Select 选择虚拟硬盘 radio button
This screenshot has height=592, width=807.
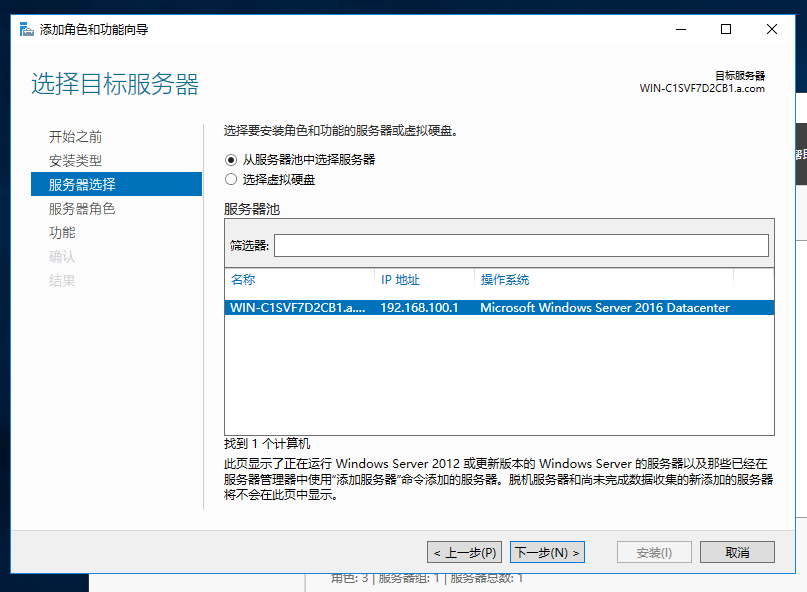point(231,180)
